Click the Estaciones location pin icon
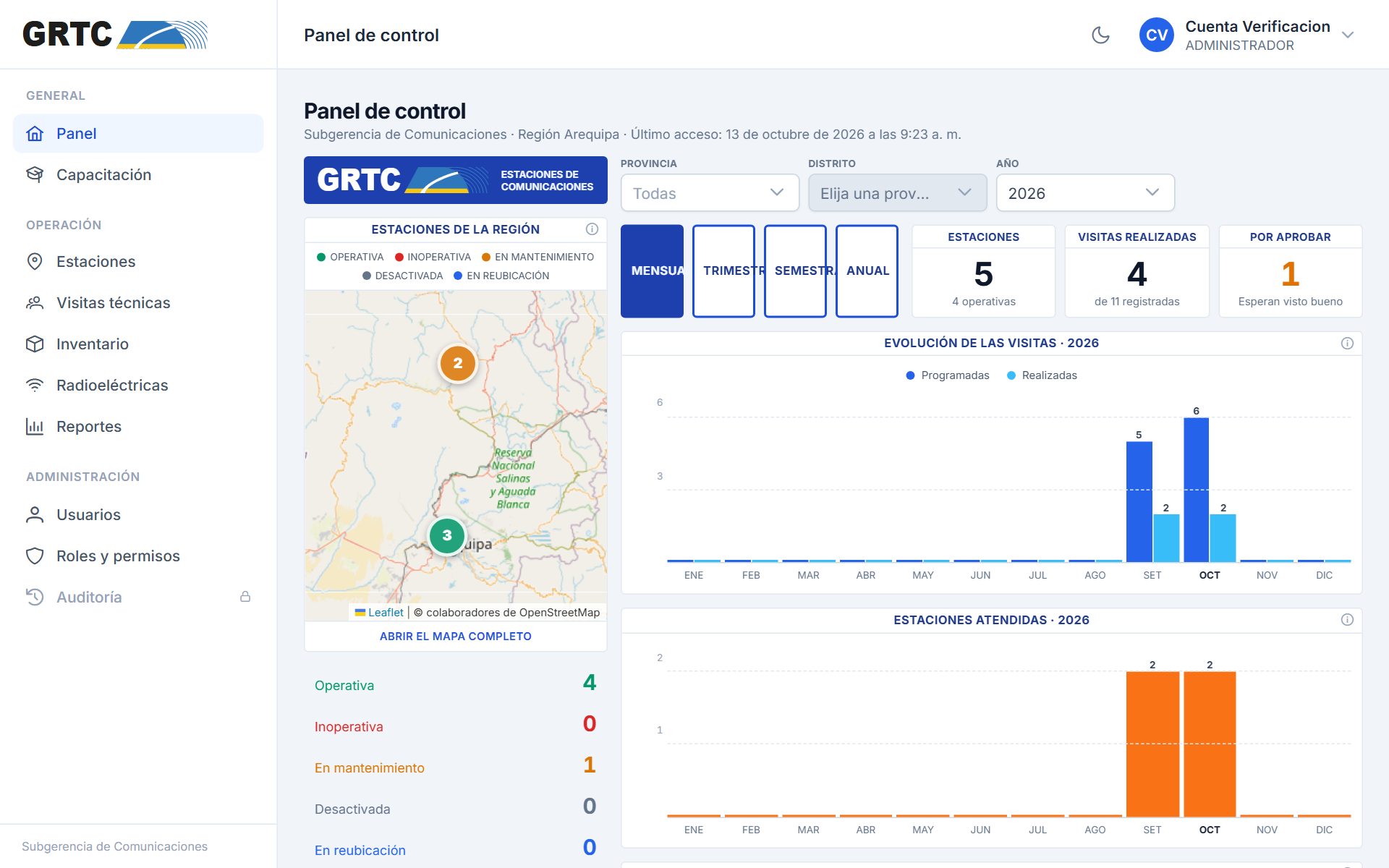The width and height of the screenshot is (1389, 868). click(35, 262)
